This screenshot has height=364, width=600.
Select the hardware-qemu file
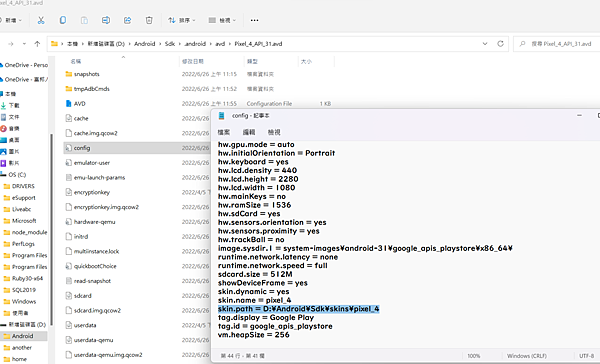coord(95,222)
